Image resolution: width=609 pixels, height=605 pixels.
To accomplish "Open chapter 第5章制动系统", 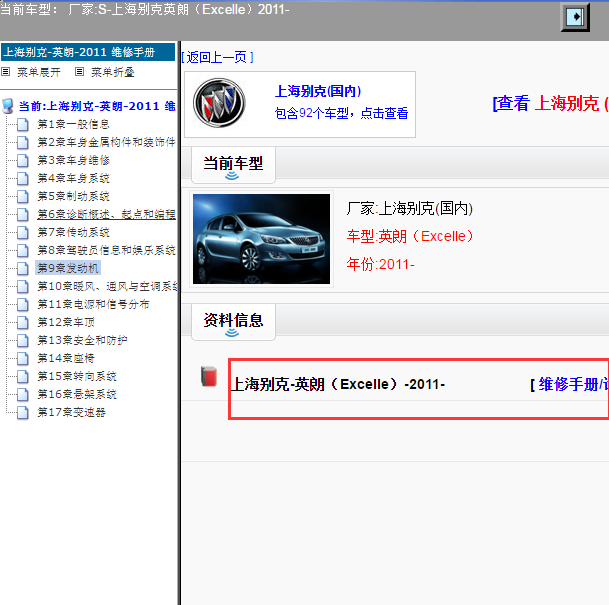I will pos(73,196).
